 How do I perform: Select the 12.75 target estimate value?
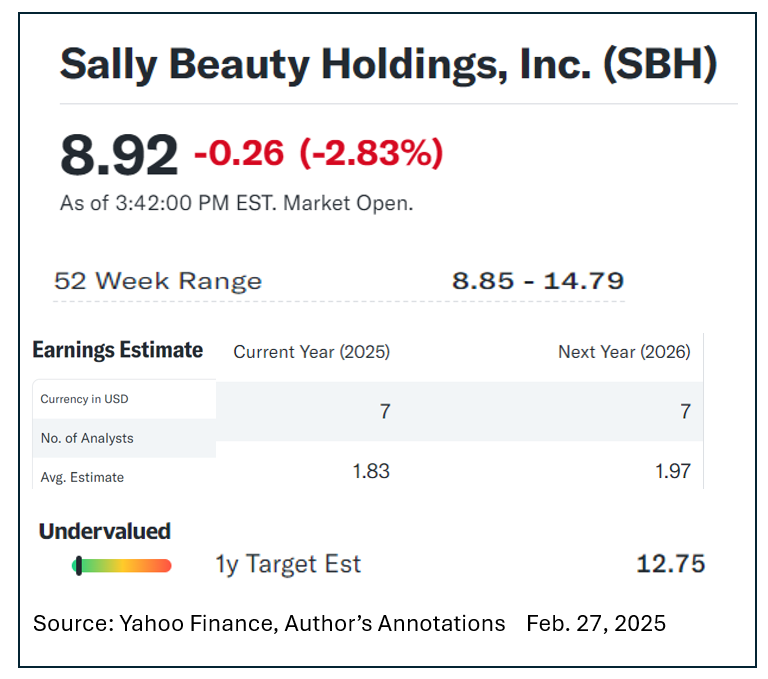670,564
